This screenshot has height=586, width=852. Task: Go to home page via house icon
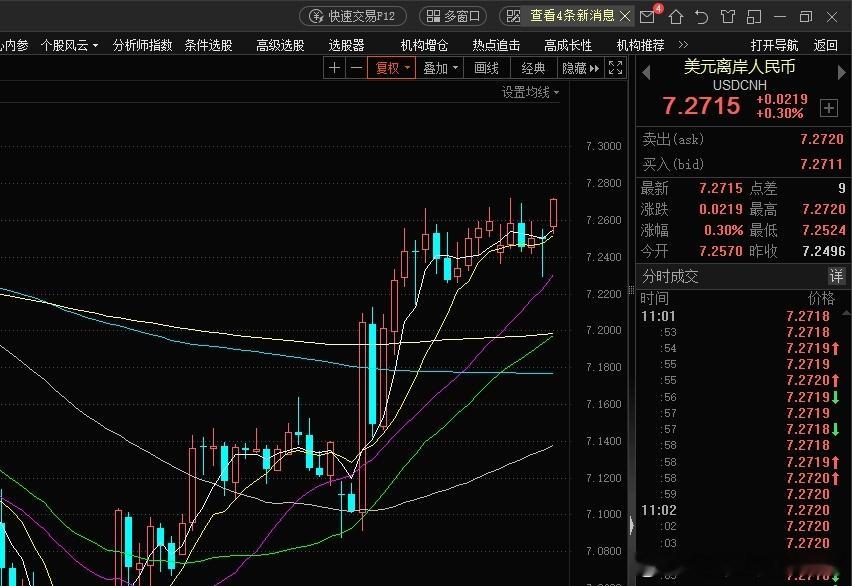[x=675, y=17]
